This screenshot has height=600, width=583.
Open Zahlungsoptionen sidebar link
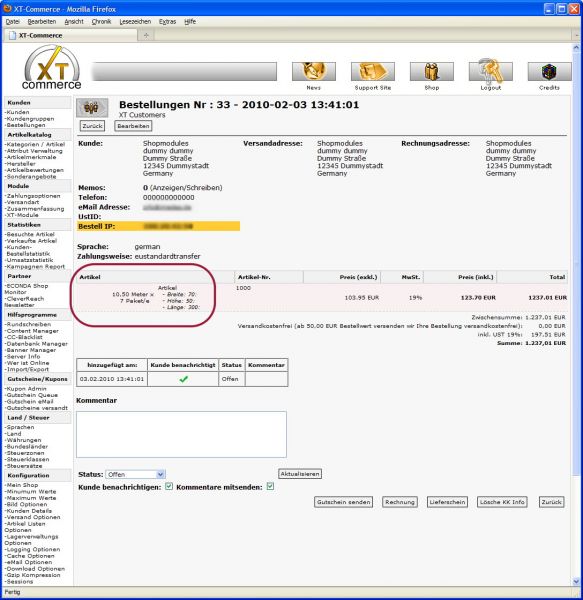click(33, 196)
